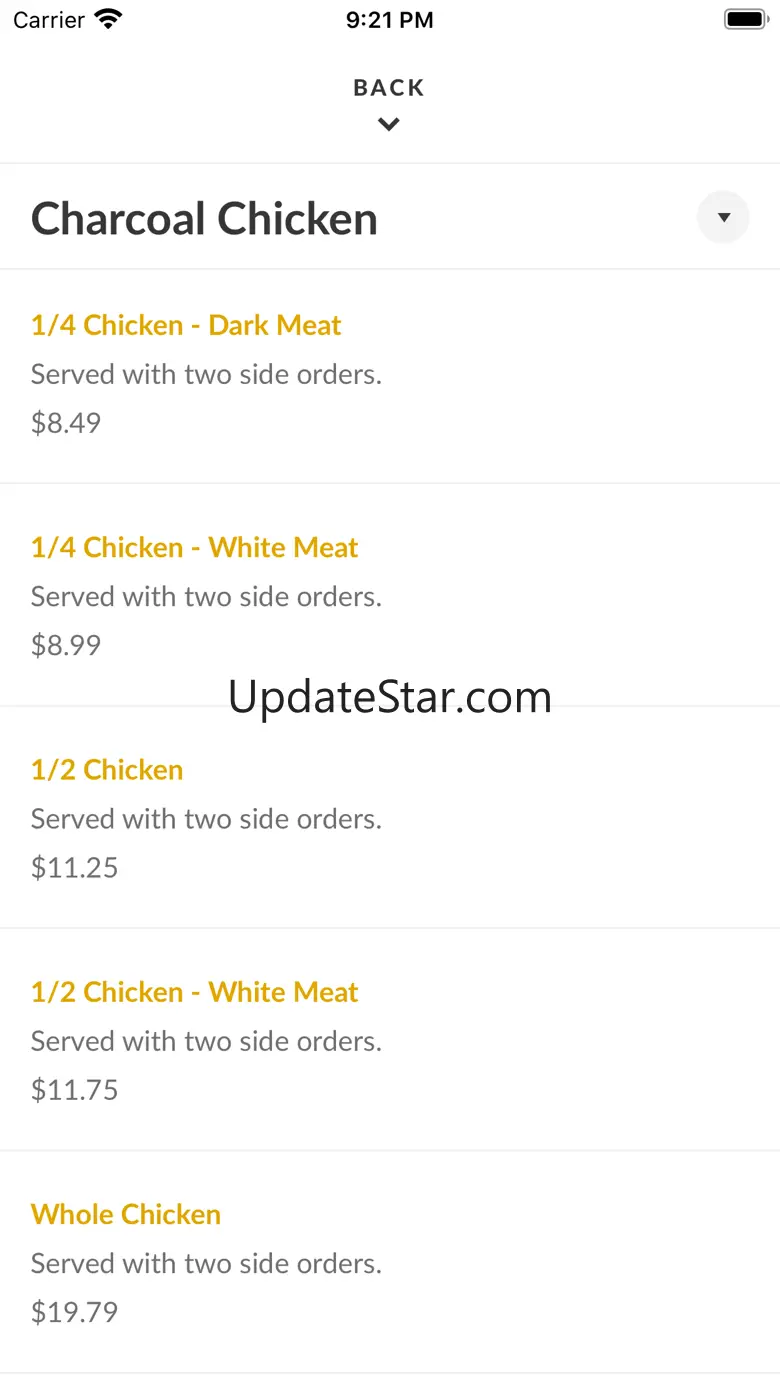Tap the Wi-Fi icon in status bar
This screenshot has width=780, height=1387.
point(108,19)
